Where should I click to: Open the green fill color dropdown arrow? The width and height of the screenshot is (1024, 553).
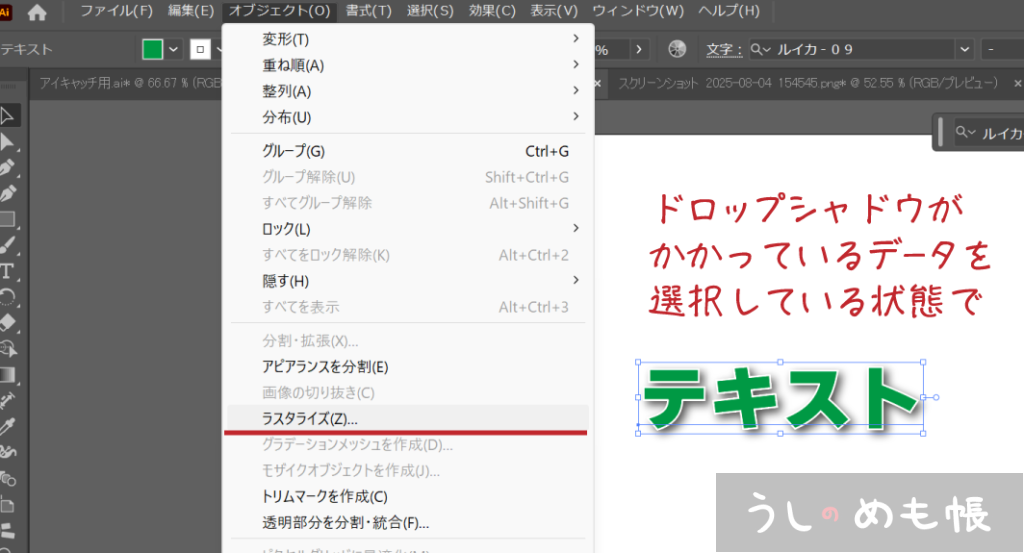(174, 49)
